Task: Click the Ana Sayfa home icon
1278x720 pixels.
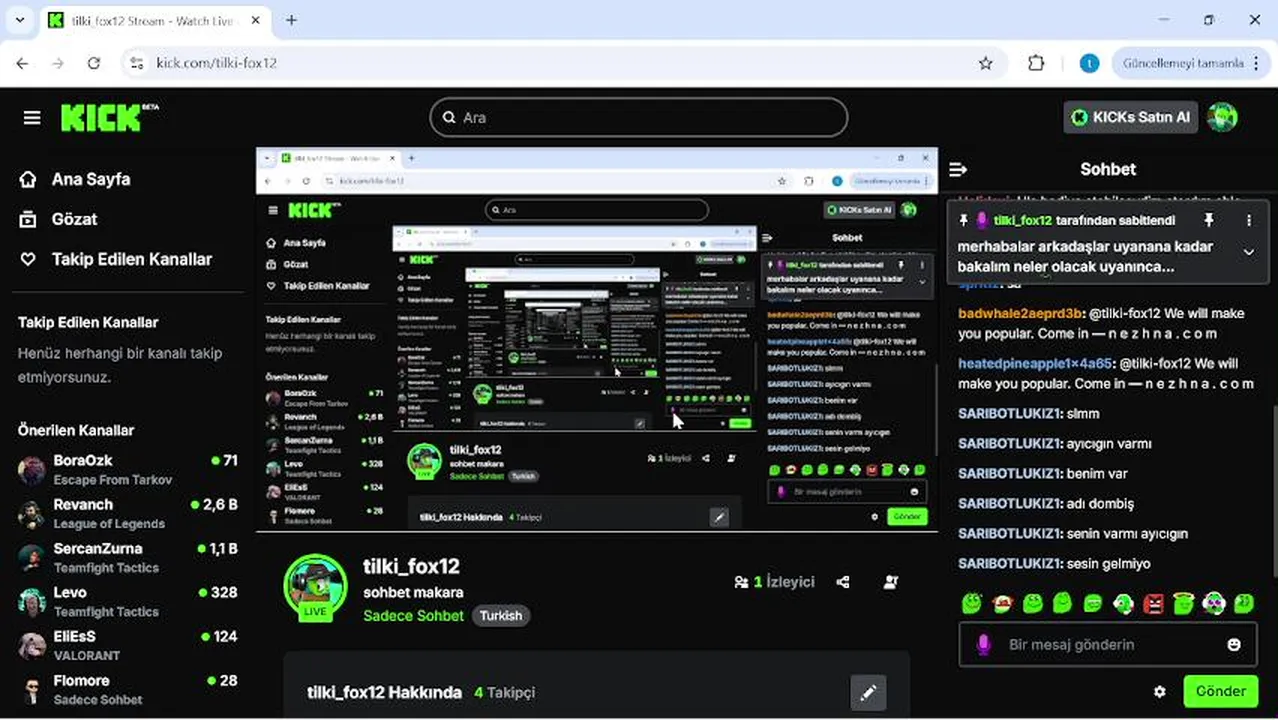Action: pyautogui.click(x=28, y=179)
